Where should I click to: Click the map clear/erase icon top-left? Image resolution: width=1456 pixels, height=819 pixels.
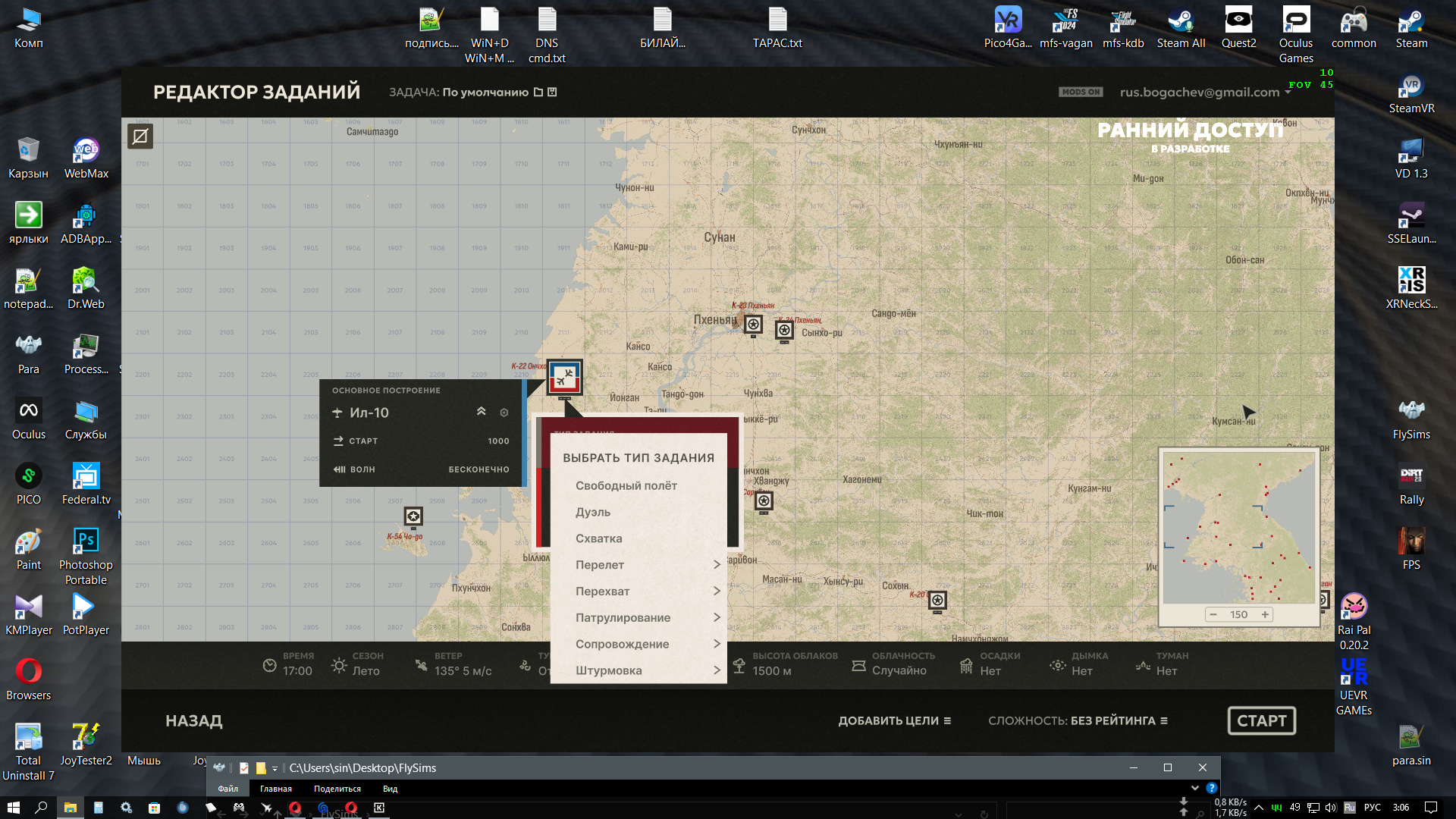140,136
